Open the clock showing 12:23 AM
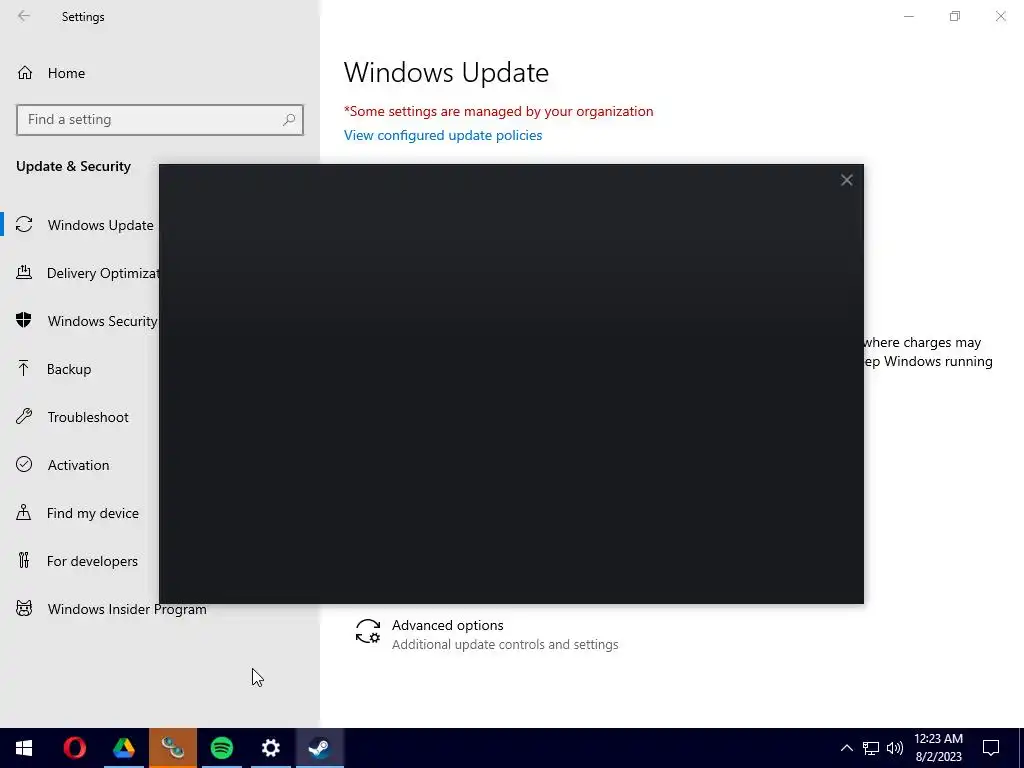The width and height of the screenshot is (1024, 768). pos(938,748)
